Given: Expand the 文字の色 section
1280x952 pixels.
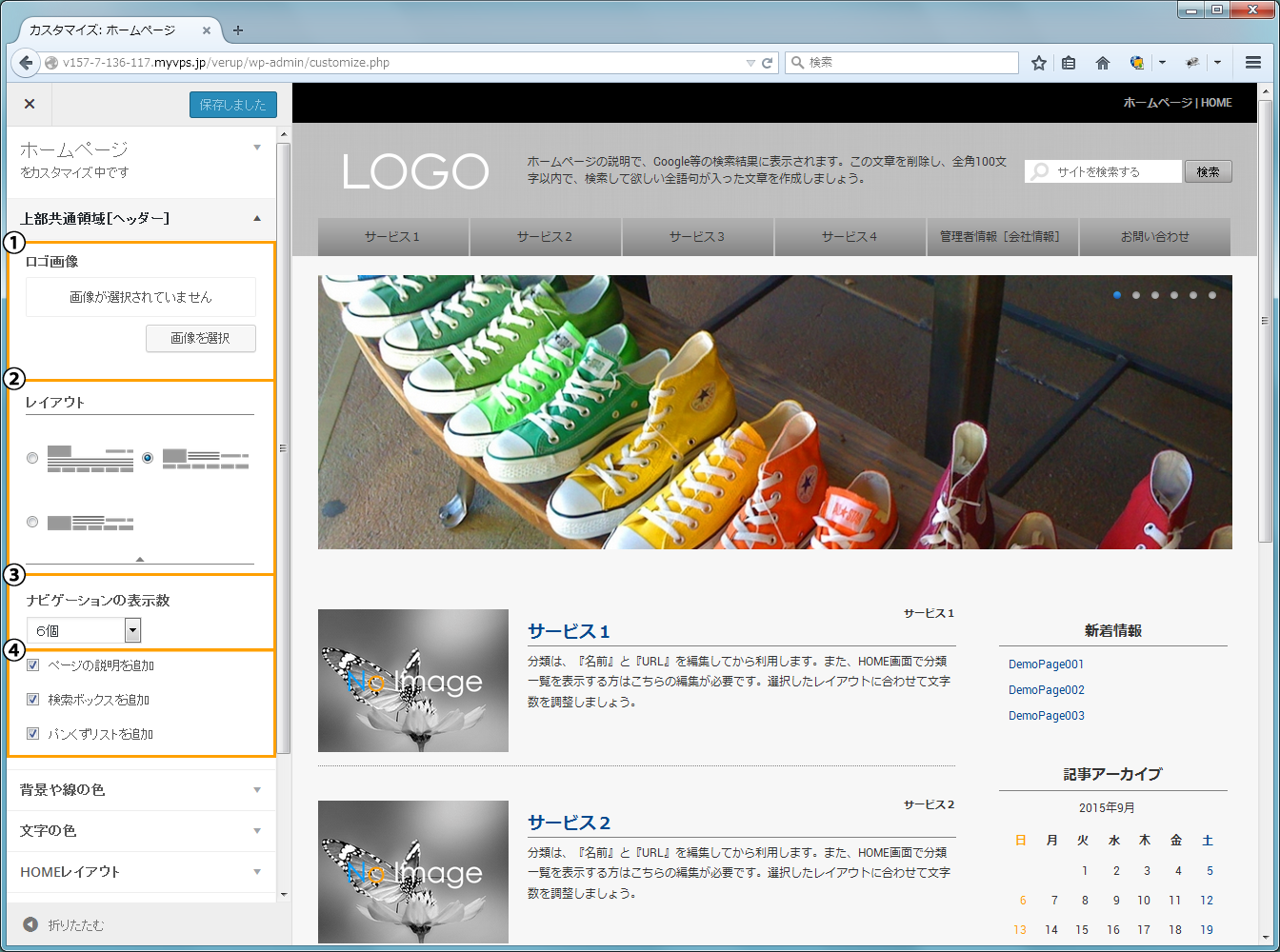Looking at the screenshot, I should click(x=141, y=831).
